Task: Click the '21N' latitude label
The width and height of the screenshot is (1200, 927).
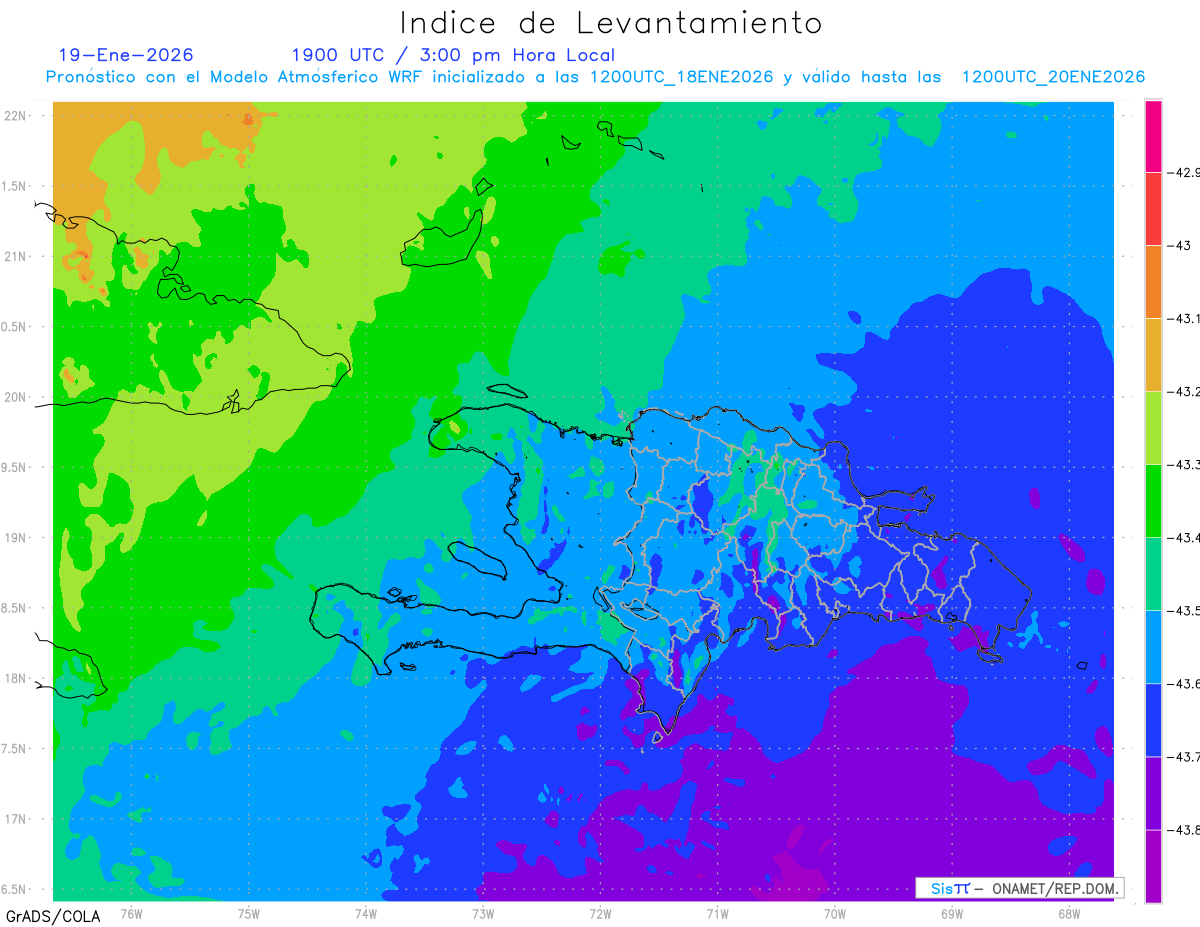Action: [x=15, y=256]
